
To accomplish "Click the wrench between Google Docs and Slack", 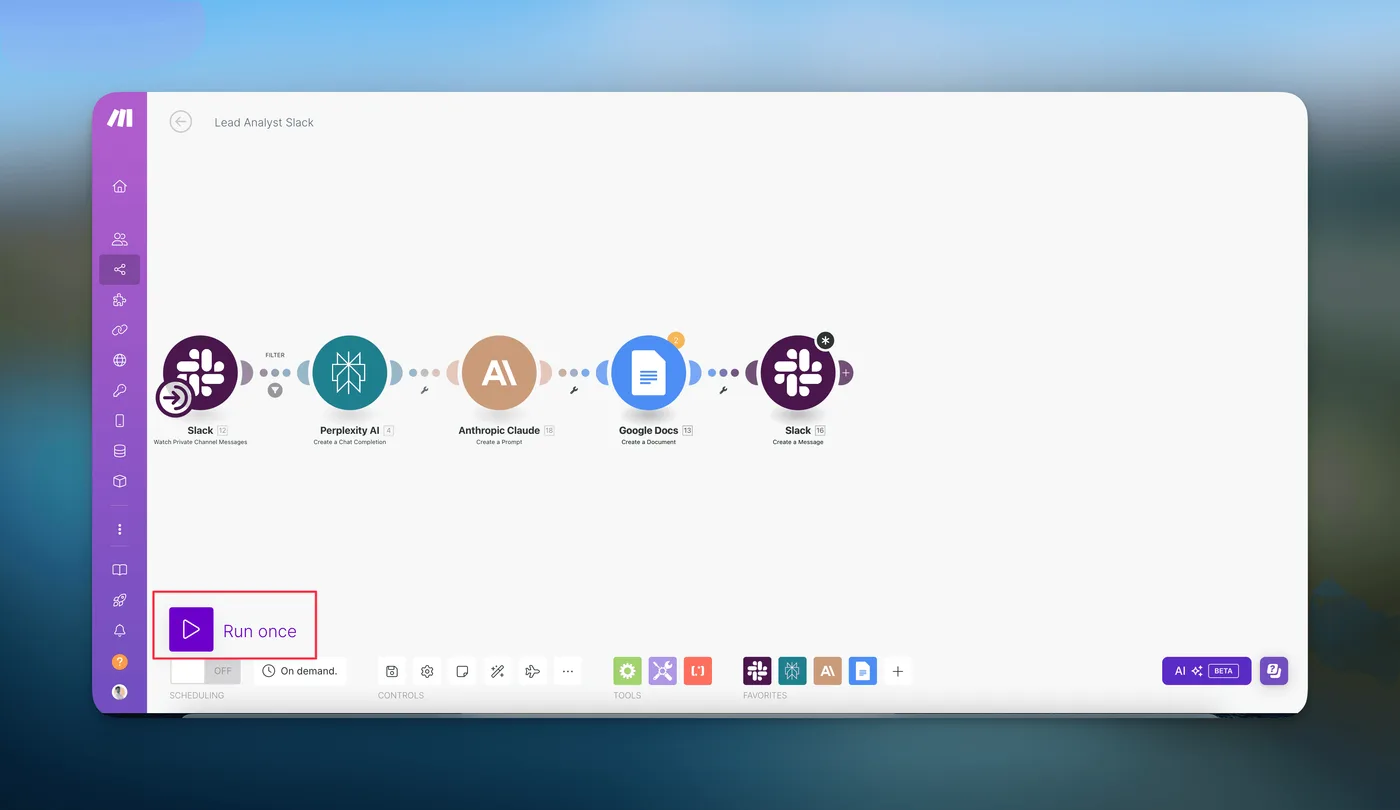I will (x=723, y=391).
